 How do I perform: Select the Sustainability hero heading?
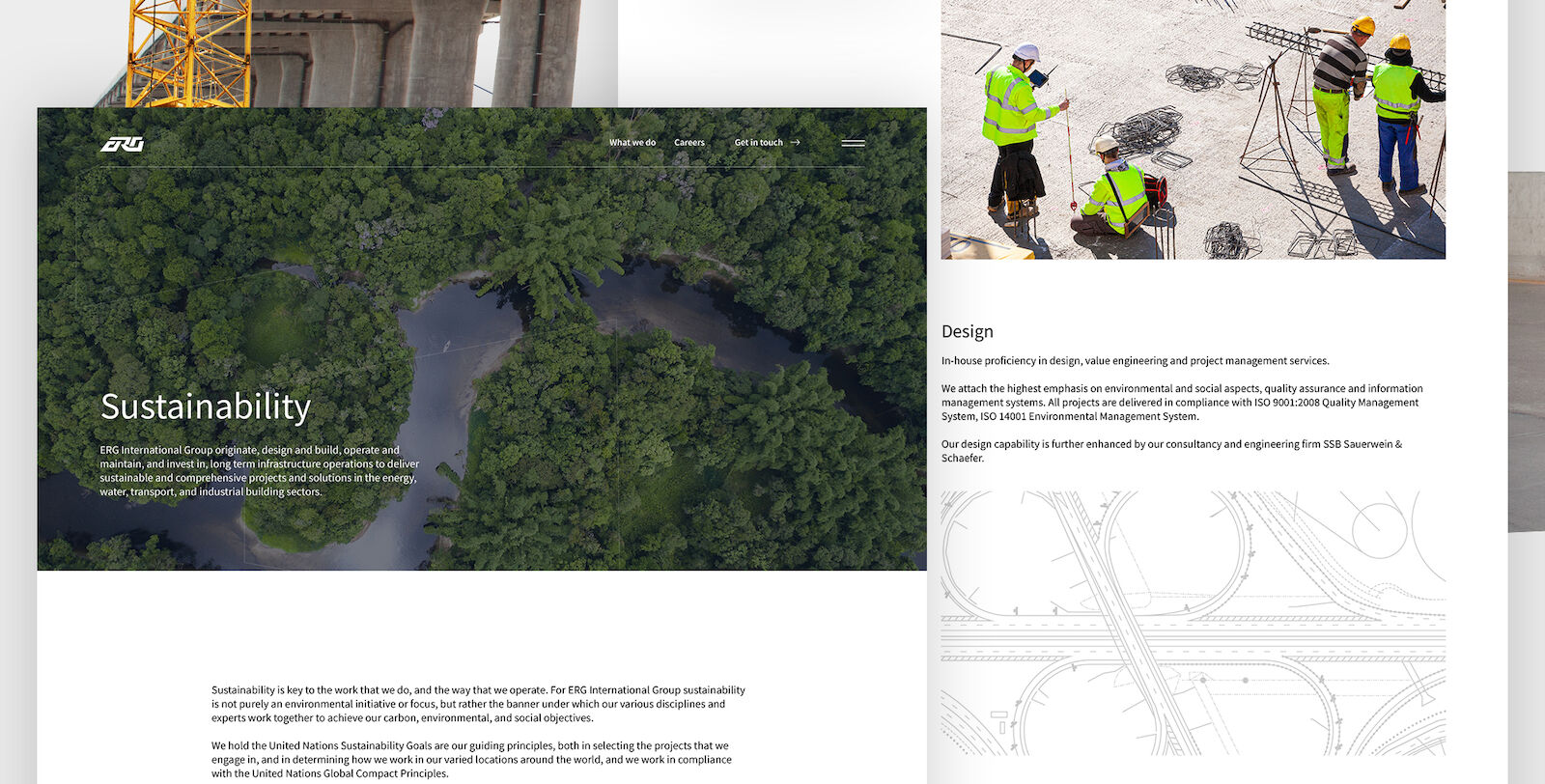[206, 406]
